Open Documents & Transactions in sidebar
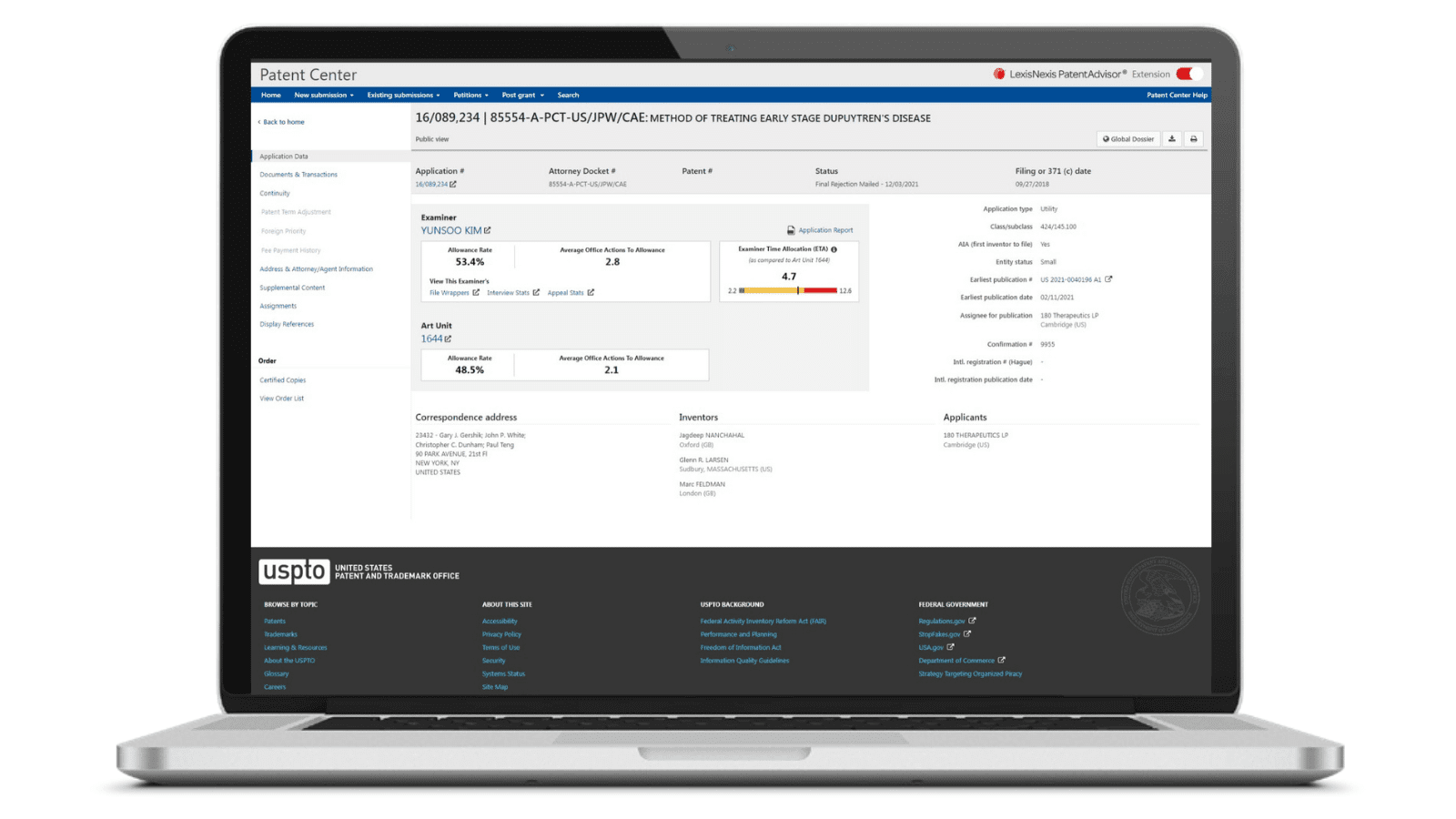Image resolution: width=1456 pixels, height=819 pixels. [298, 175]
